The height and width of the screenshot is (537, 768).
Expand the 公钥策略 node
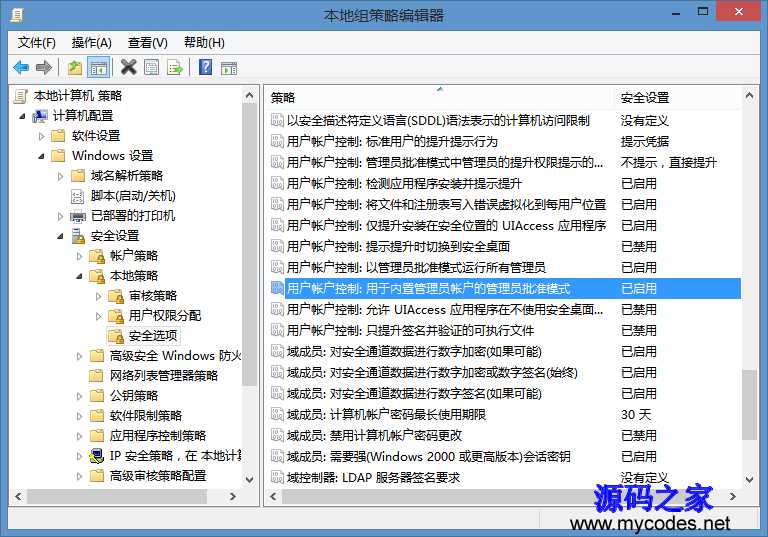[79, 396]
